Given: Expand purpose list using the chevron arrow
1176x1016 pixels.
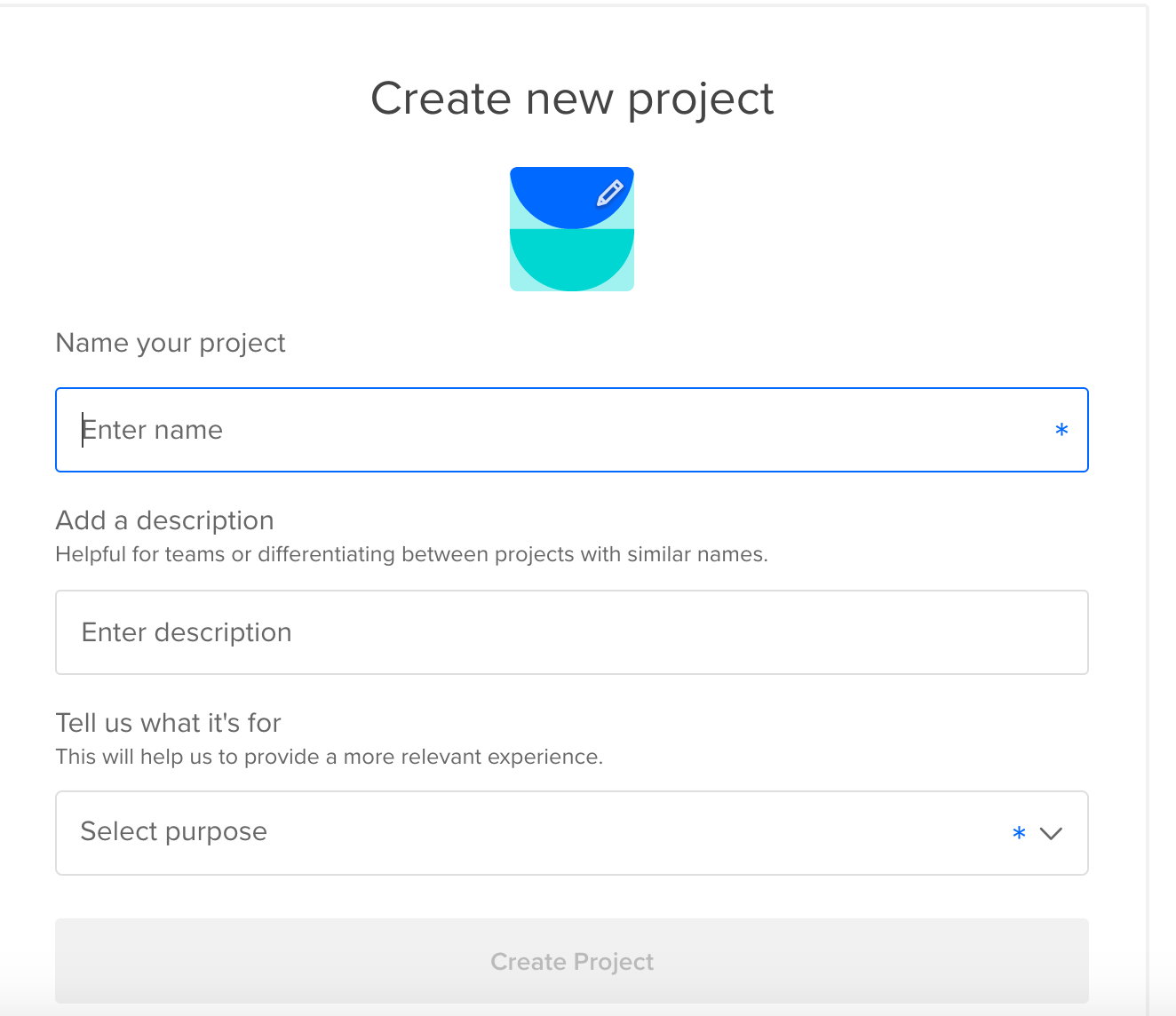Looking at the screenshot, I should [1051, 833].
